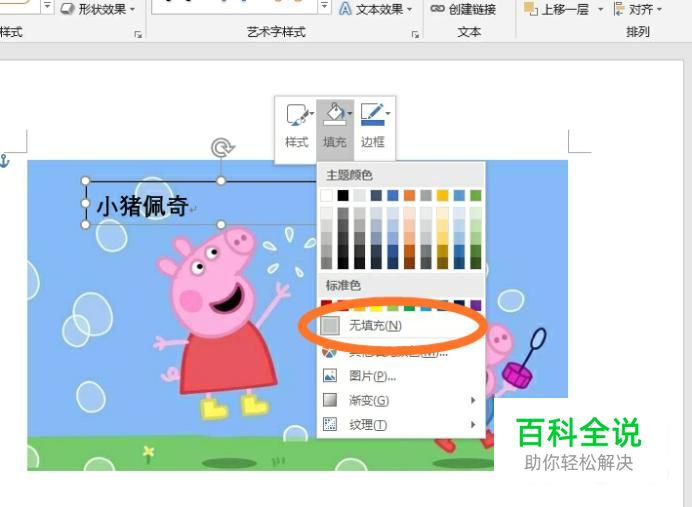Click the 小猪佩奇 text in the text box

coord(142,206)
